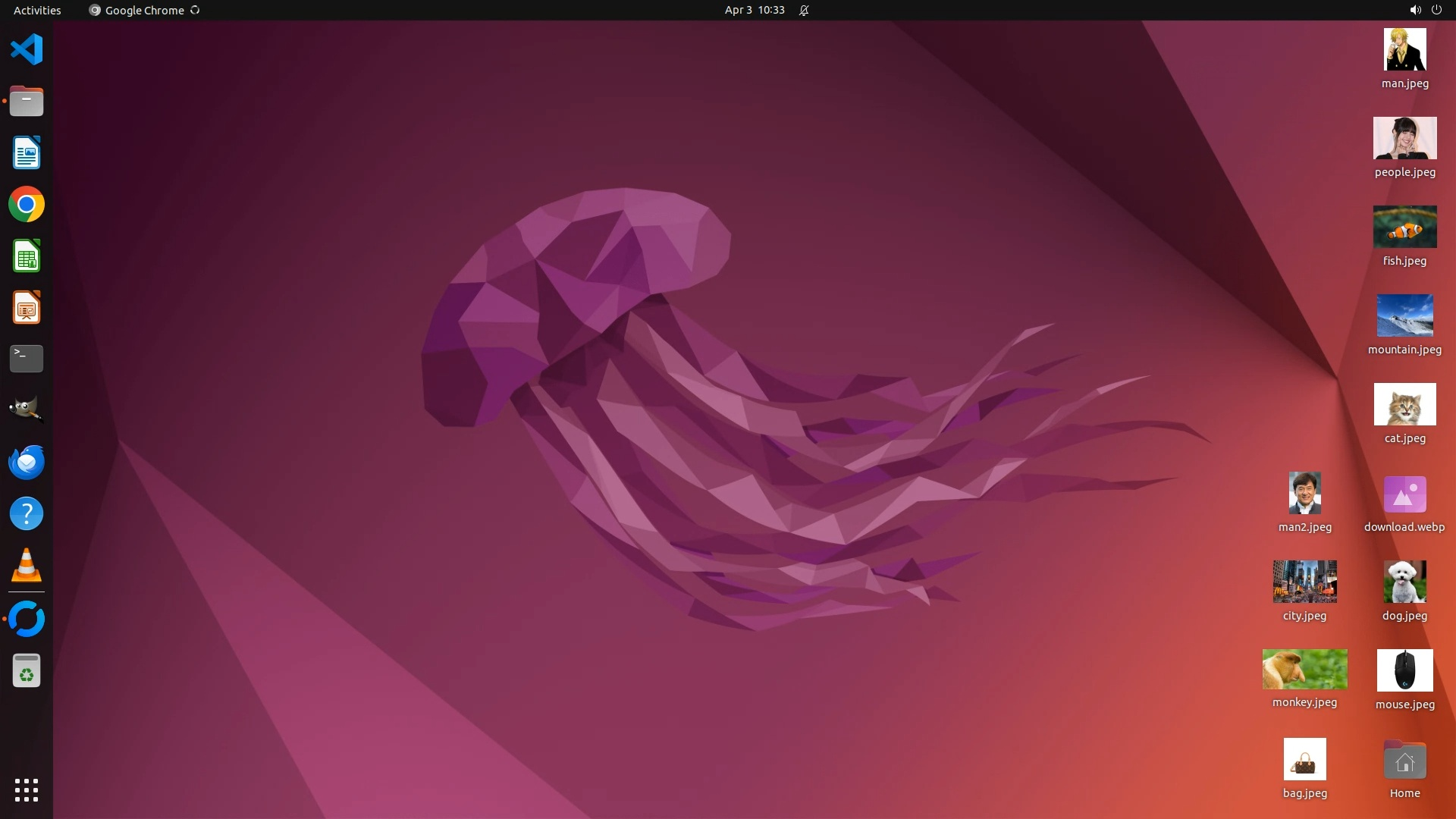Select the cat.jpeg desktop thumbnail
1456x819 pixels.
1404,404
